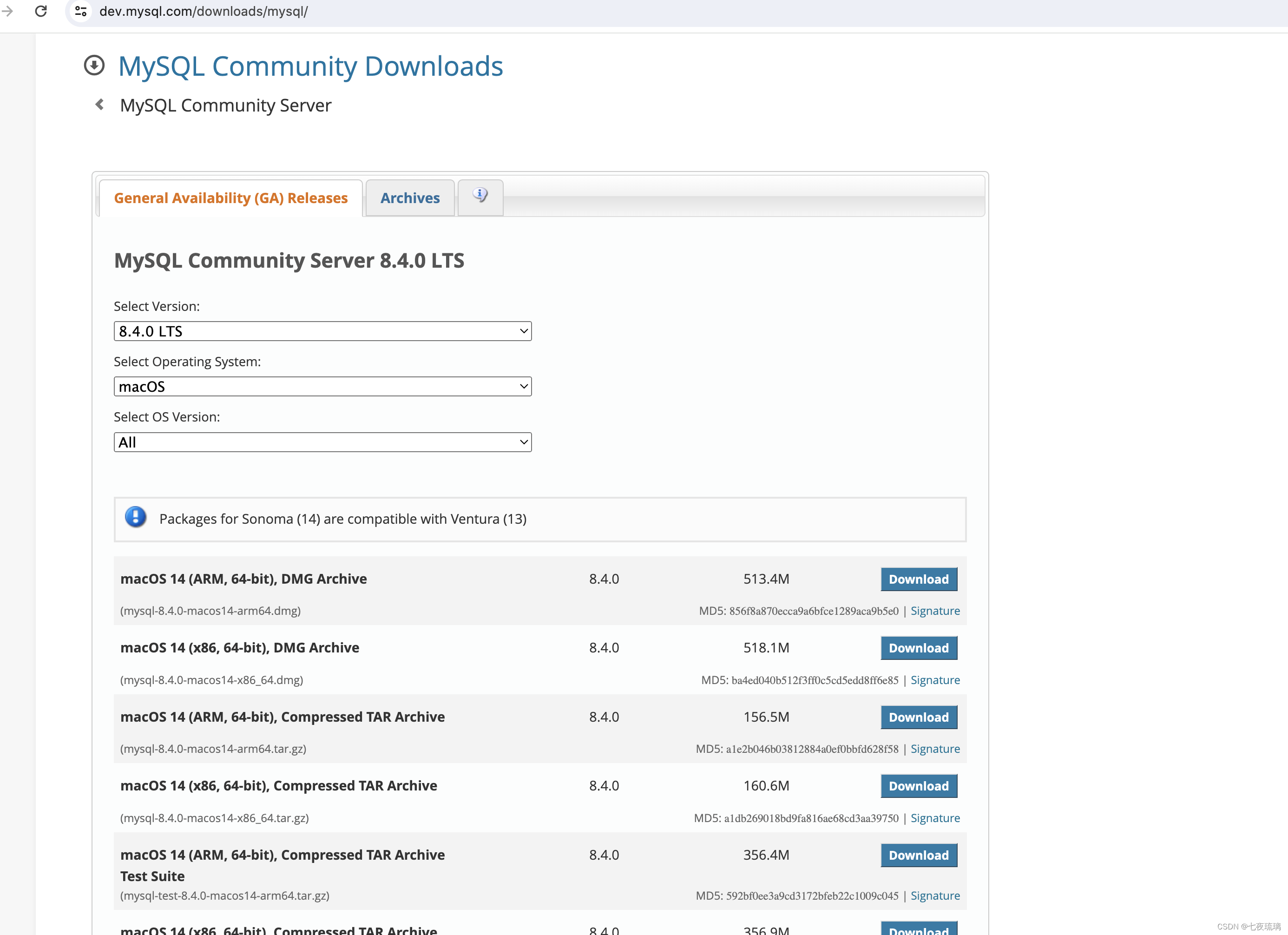Switch to the Archives tab
Screen dimensions: 1288x935
[409, 198]
